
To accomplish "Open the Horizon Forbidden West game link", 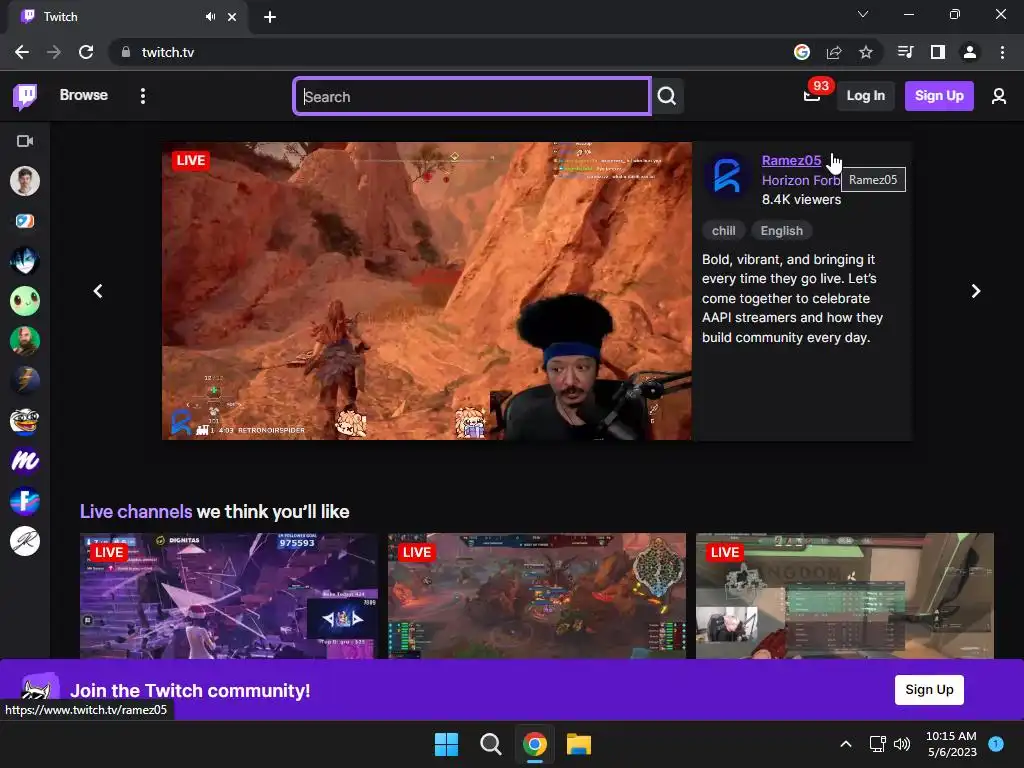I will point(801,181).
